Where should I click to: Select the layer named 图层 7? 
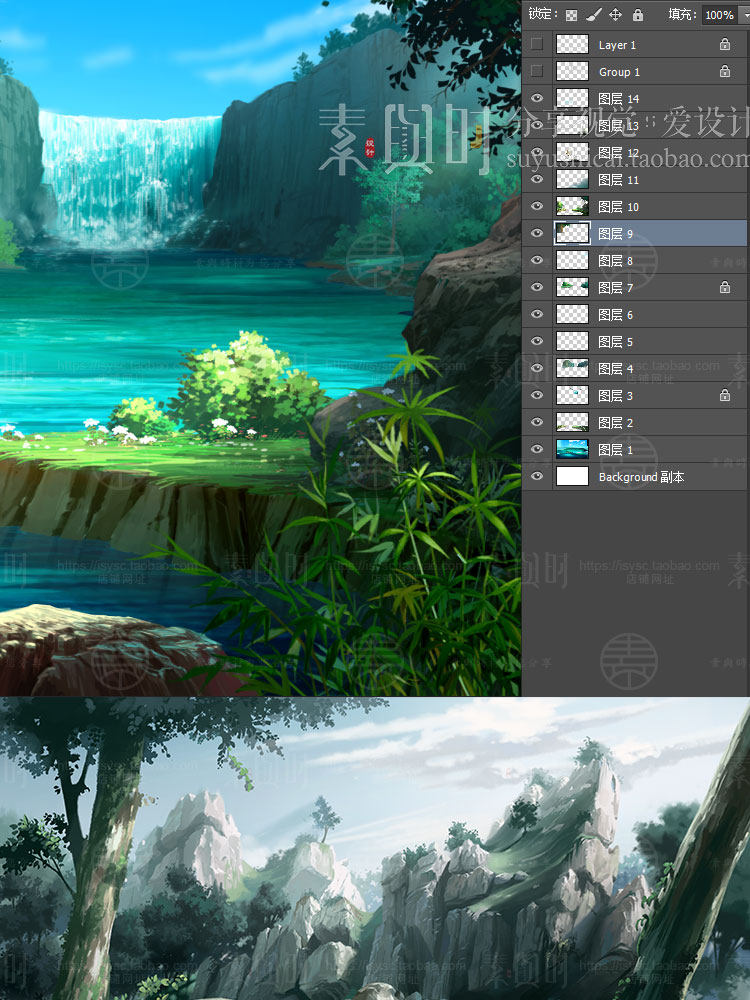click(x=615, y=288)
